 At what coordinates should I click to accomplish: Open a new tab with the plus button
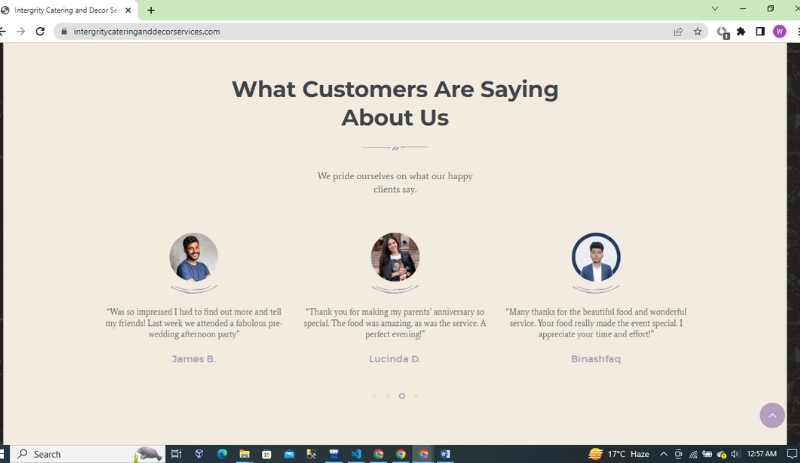point(151,10)
